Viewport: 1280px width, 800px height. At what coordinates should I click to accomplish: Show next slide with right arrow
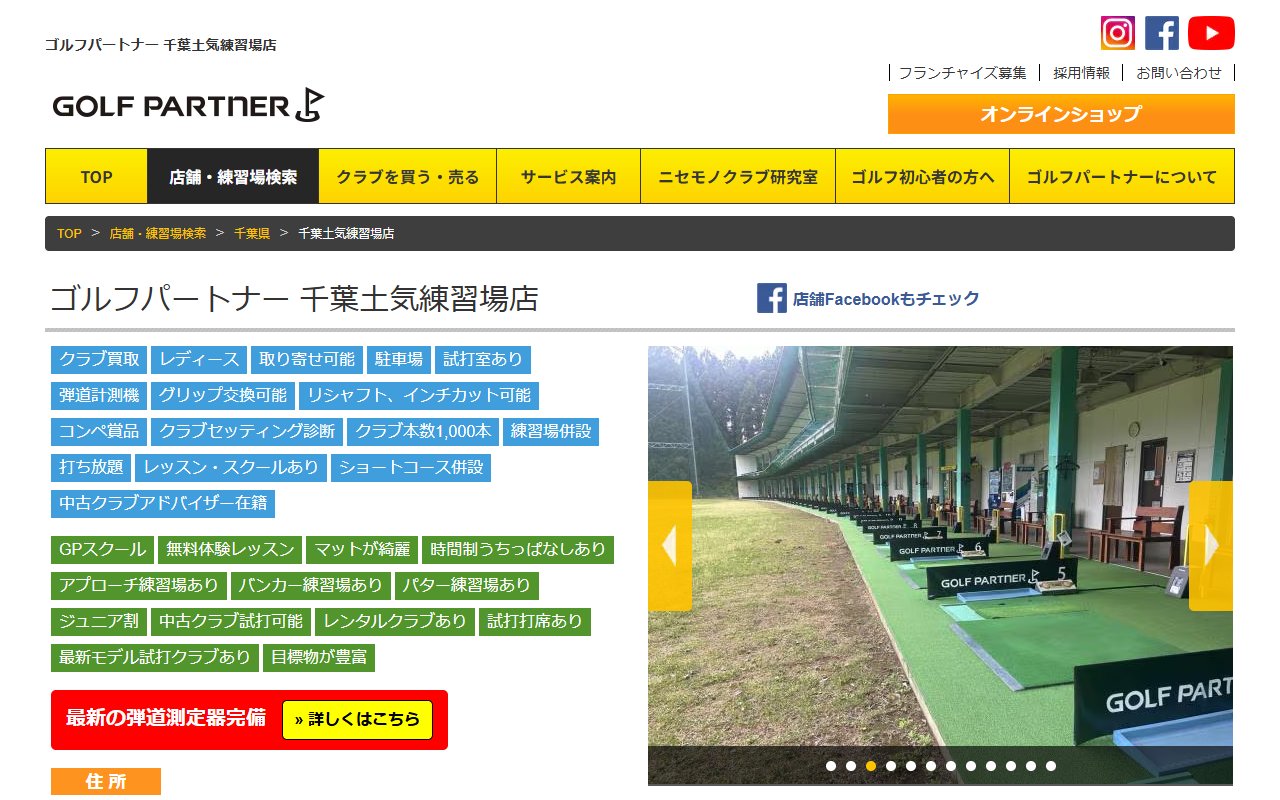[1211, 546]
